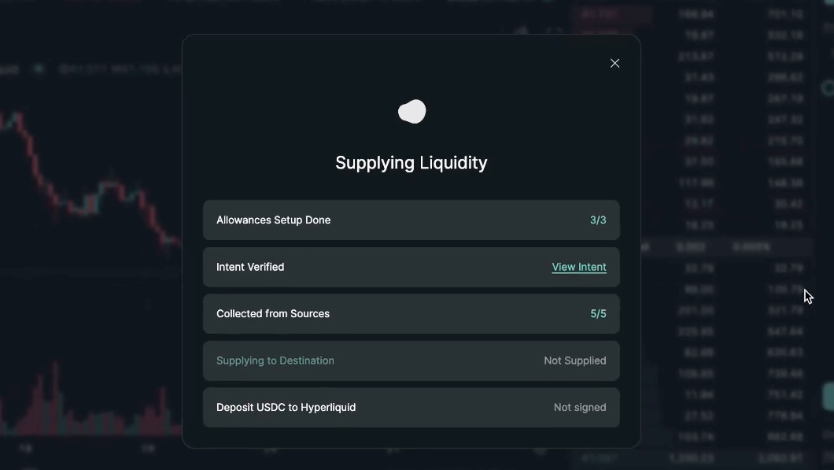The width and height of the screenshot is (834, 470).
Task: Click the order book spread row
Action: point(726,247)
